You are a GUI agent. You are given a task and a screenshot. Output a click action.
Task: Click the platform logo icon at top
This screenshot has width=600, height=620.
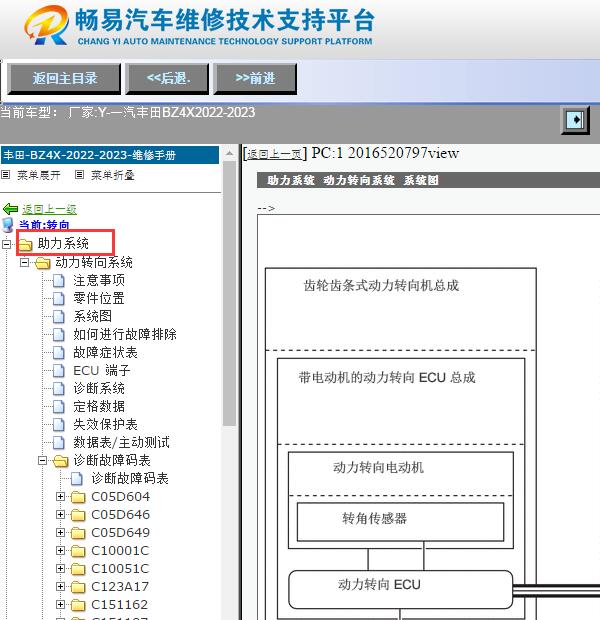point(46,25)
